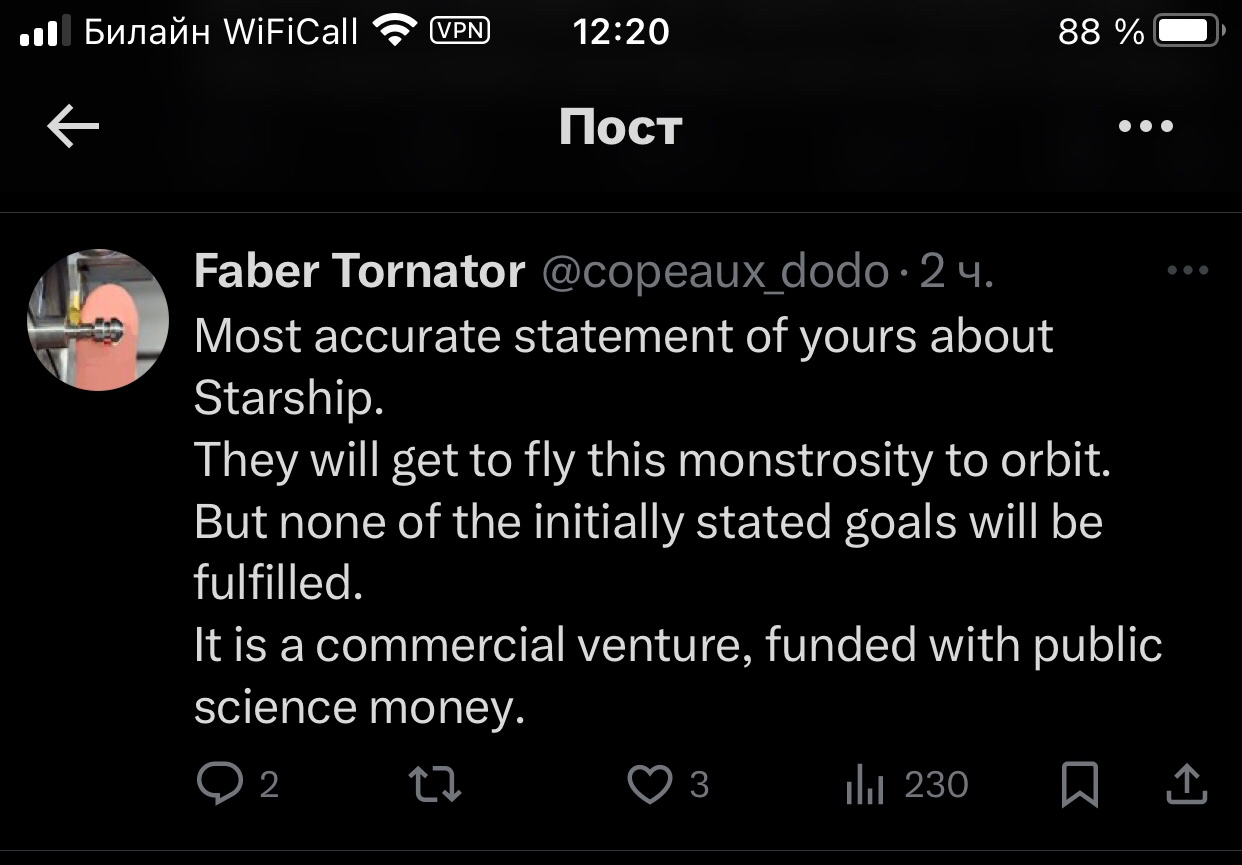Tap the share upload icon

pos(1187,784)
